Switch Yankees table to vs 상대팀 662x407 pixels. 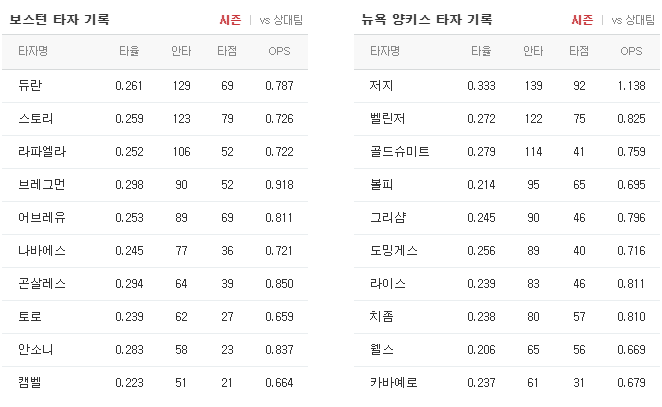point(633,20)
